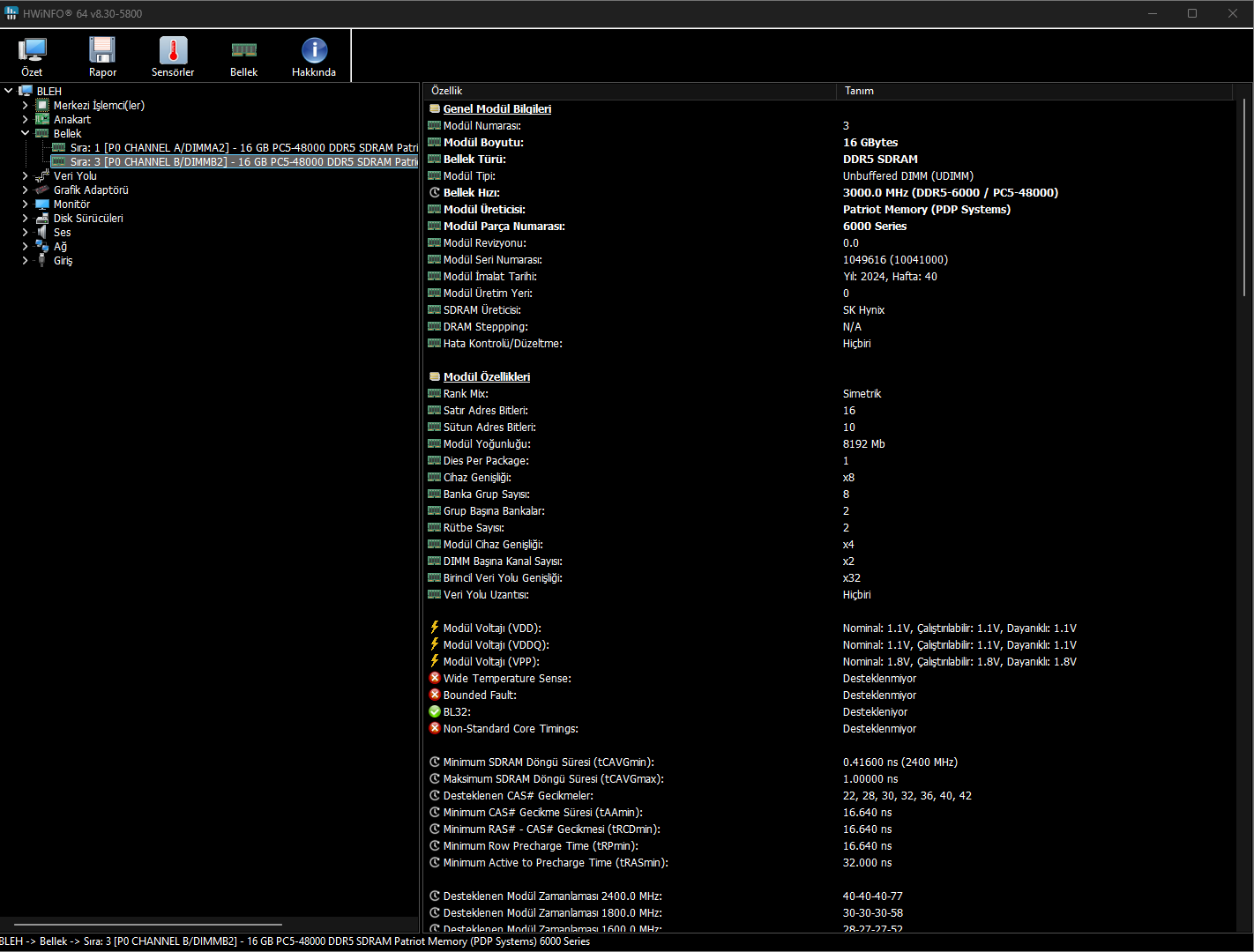Click the Modül Özellikleri section heading
1254x952 pixels.
[x=487, y=376]
